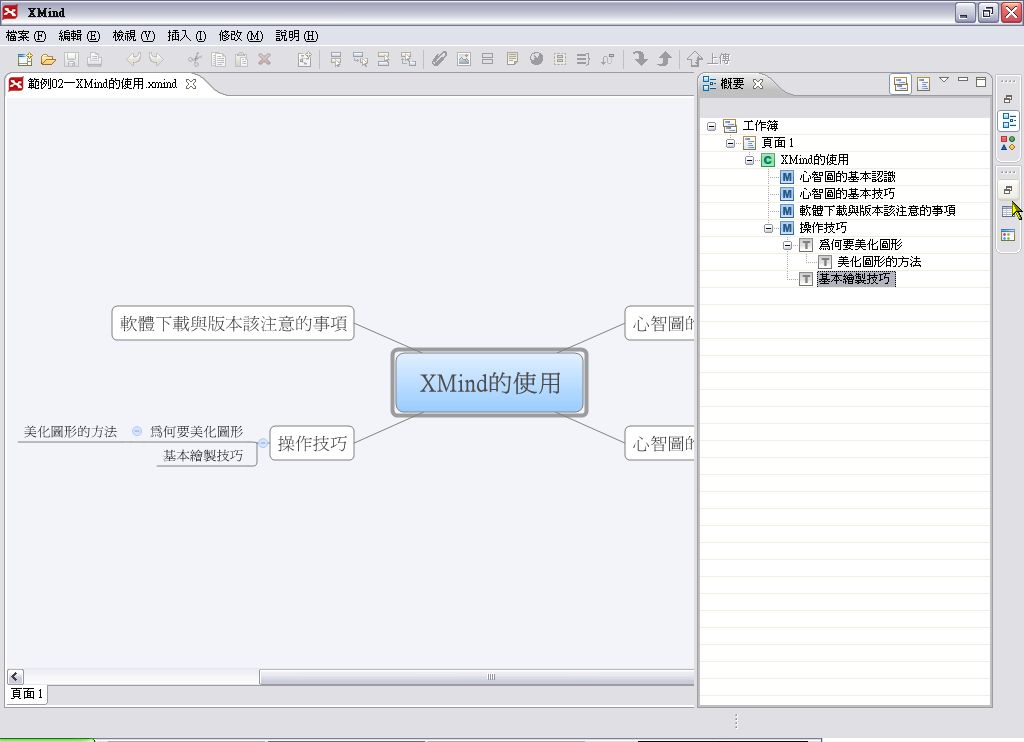1024x742 pixels.
Task: Delete selection with the red X icon
Action: 264,59
